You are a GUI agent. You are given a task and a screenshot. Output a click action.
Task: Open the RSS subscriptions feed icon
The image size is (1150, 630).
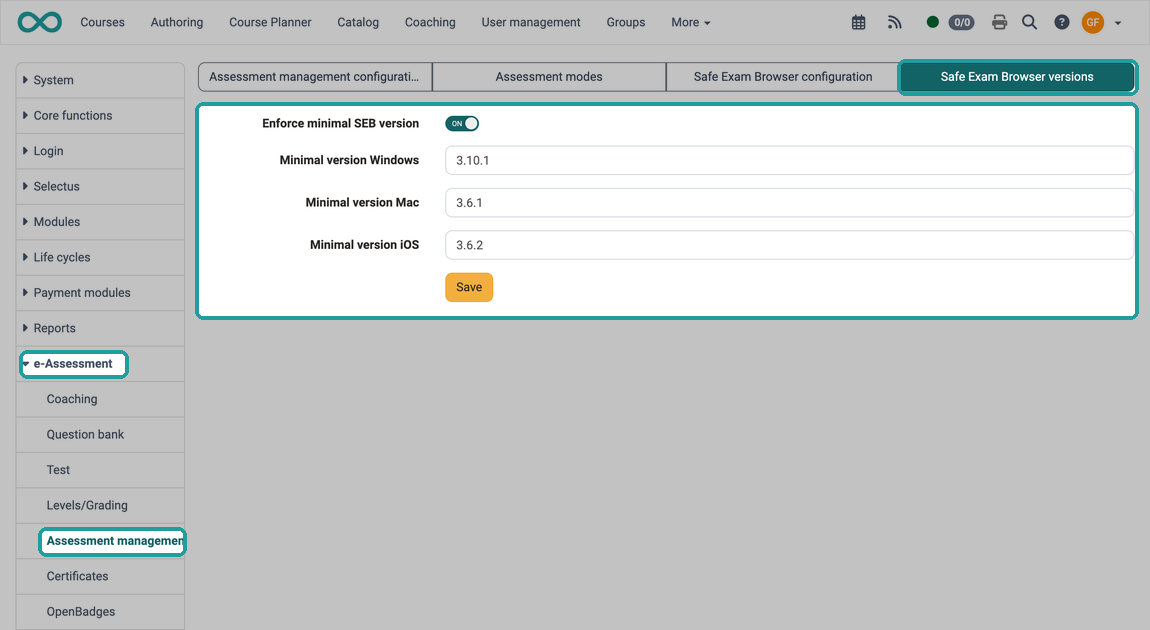point(894,22)
